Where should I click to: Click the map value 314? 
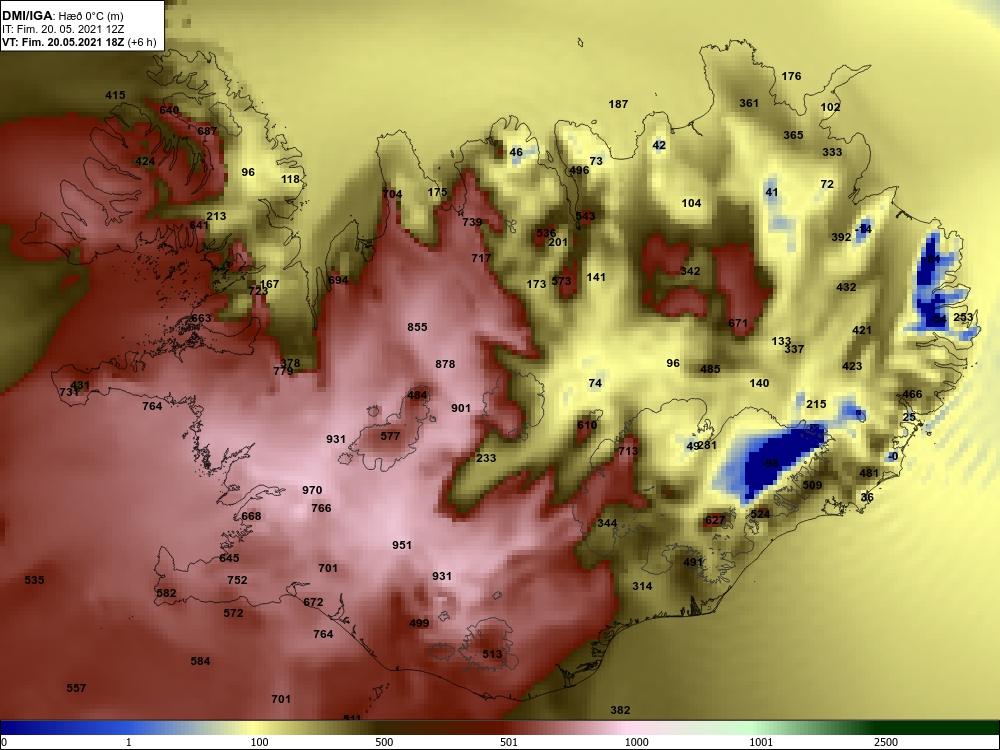click(642, 586)
